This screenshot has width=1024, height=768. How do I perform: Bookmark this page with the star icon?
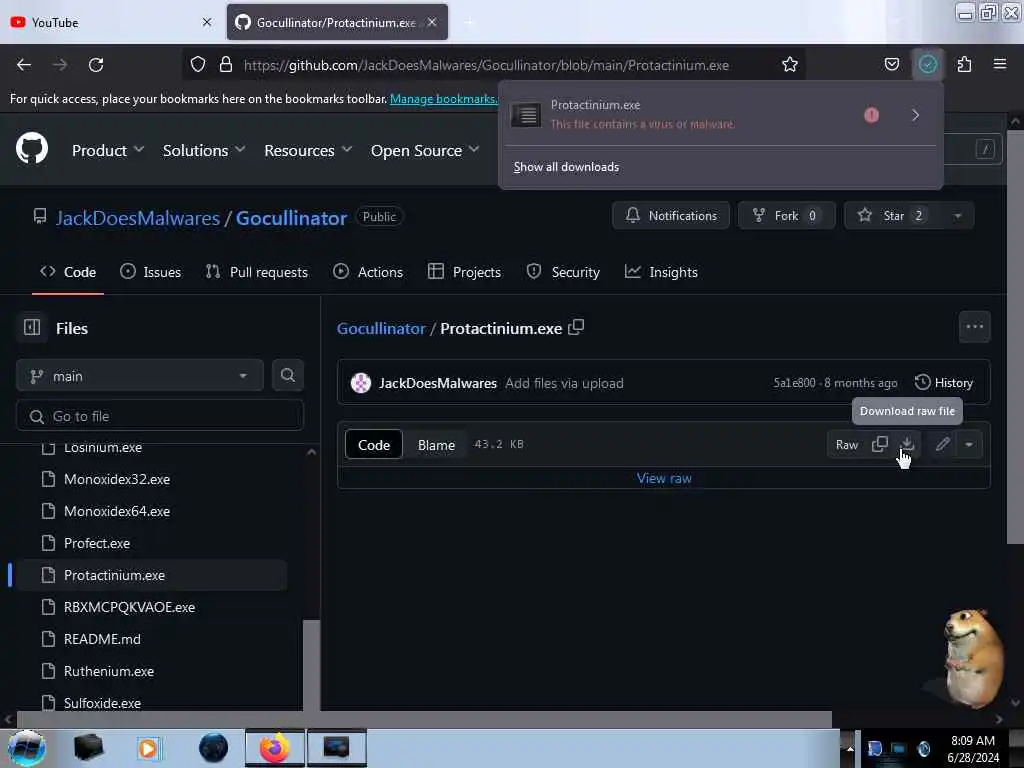[790, 65]
